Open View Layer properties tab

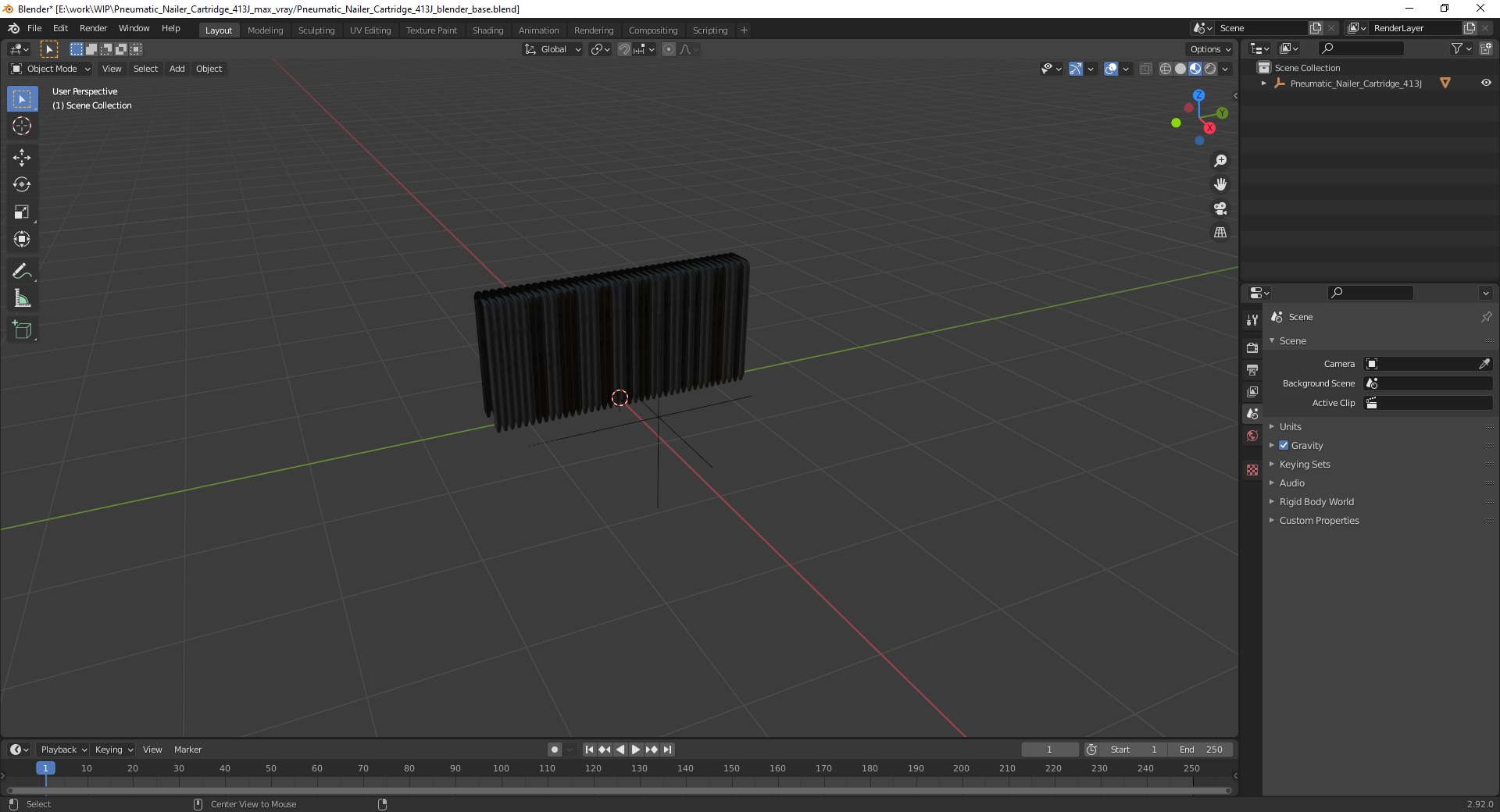pyautogui.click(x=1252, y=391)
